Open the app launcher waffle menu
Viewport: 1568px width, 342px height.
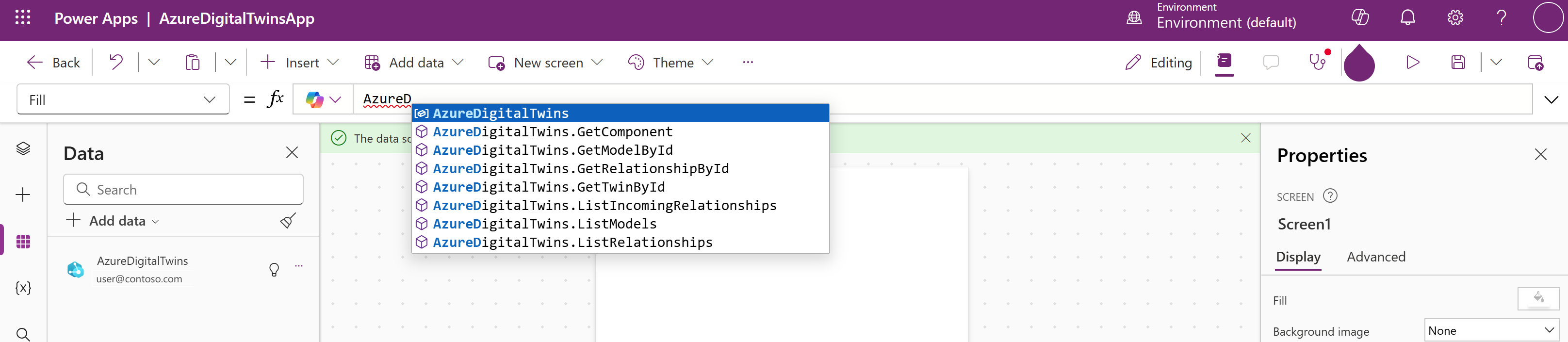click(22, 17)
